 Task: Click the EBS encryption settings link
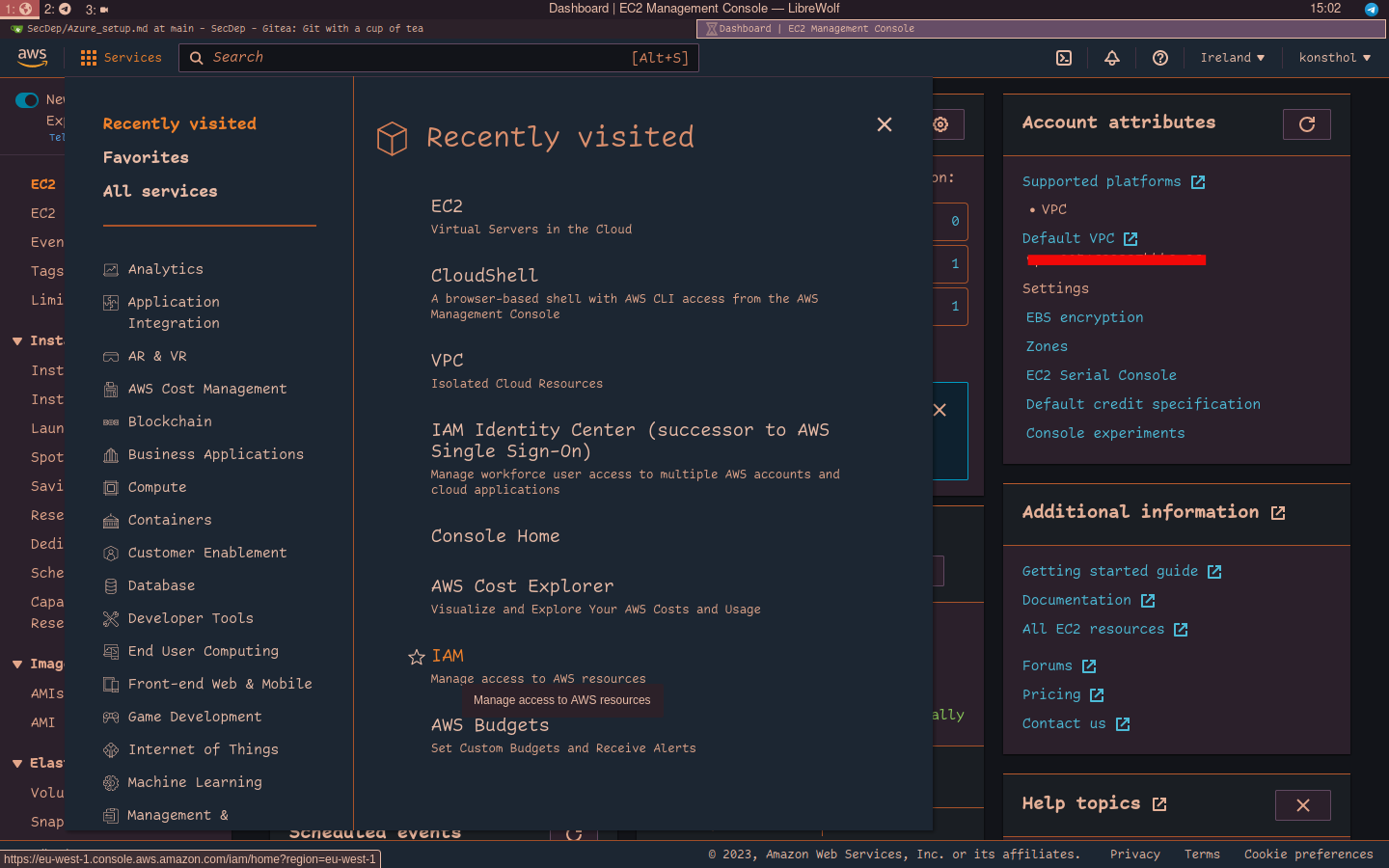pos(1084,317)
